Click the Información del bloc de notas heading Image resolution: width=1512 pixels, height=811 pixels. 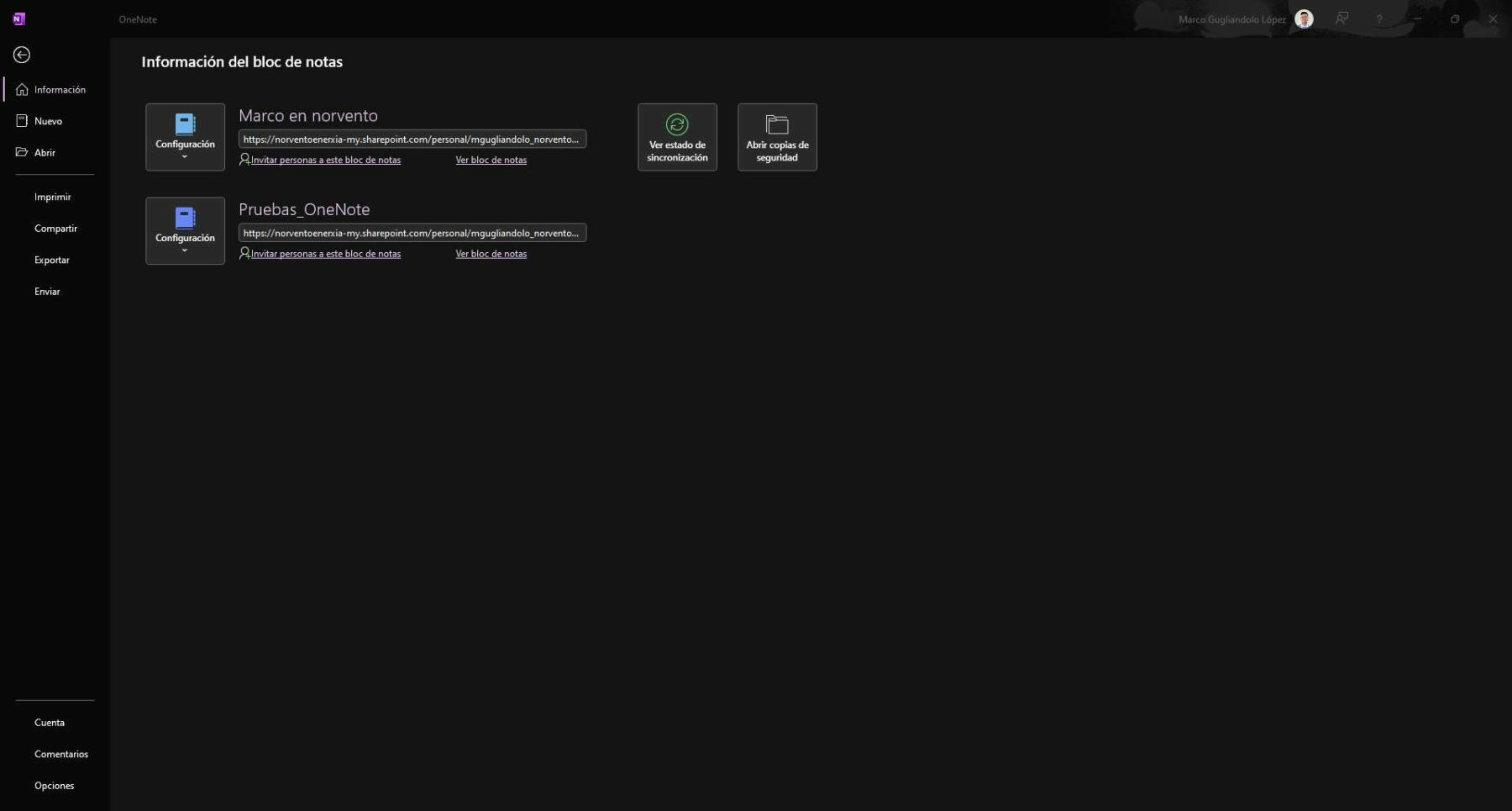pyautogui.click(x=242, y=62)
